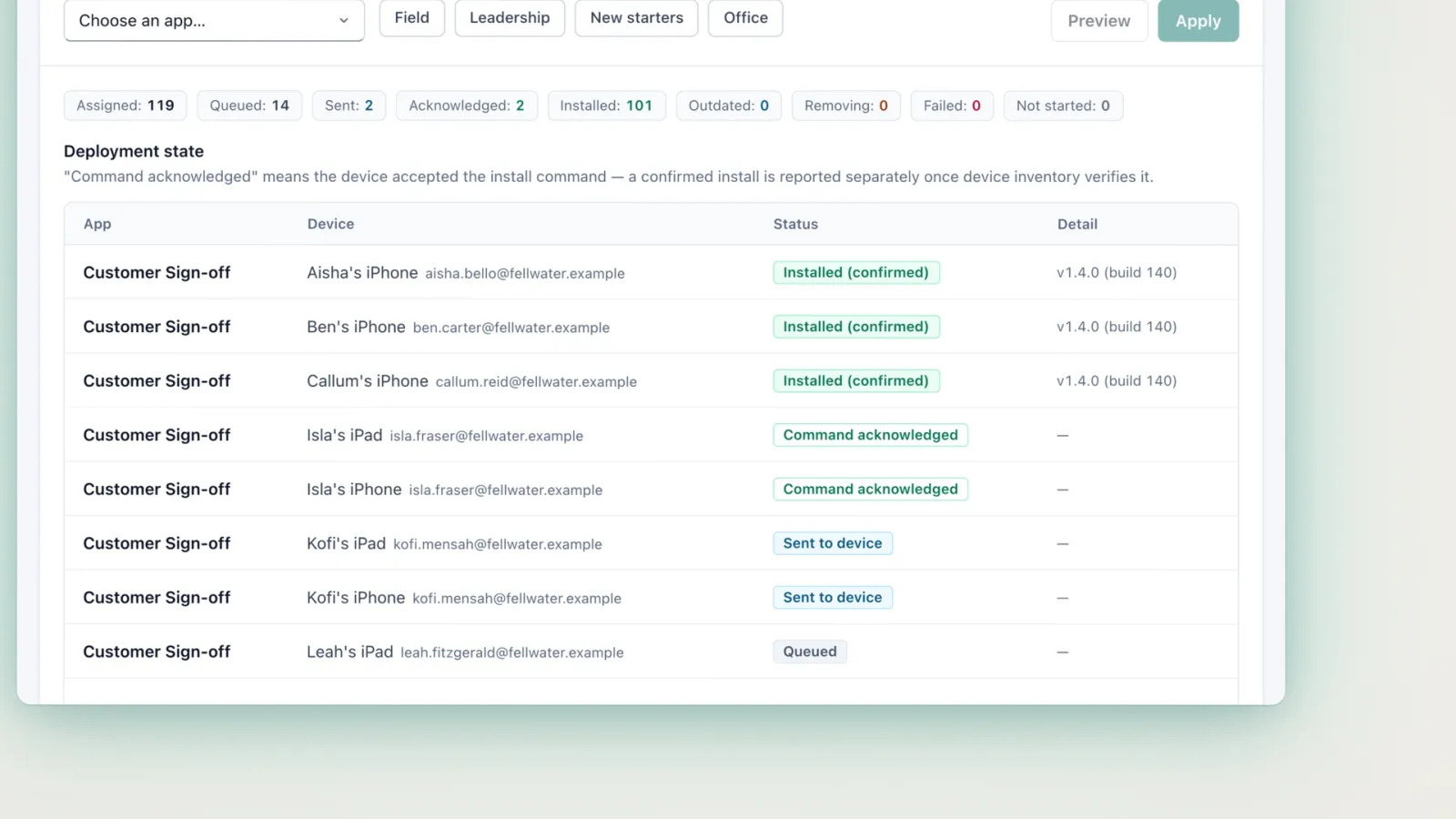1456x819 pixels.
Task: Click the Device column header
Action: [x=330, y=224]
